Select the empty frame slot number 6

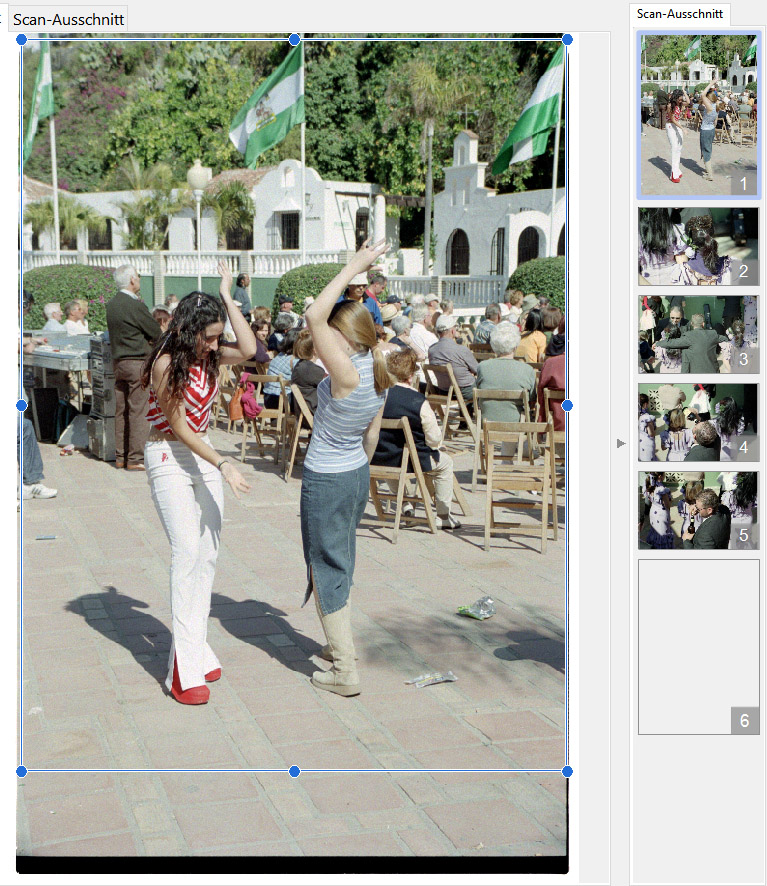tap(699, 646)
